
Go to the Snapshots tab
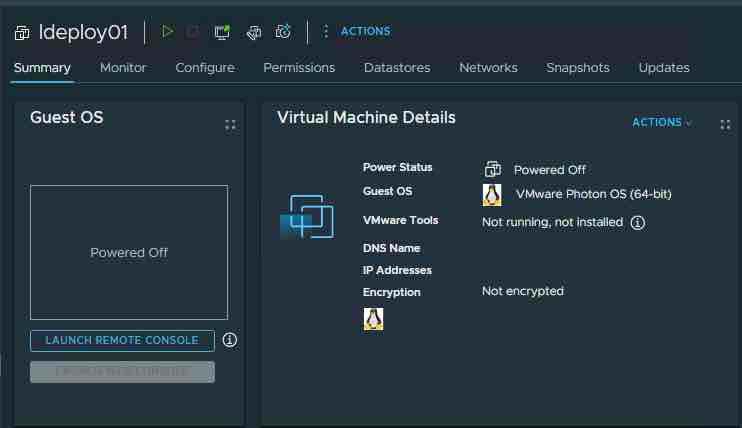pos(577,68)
